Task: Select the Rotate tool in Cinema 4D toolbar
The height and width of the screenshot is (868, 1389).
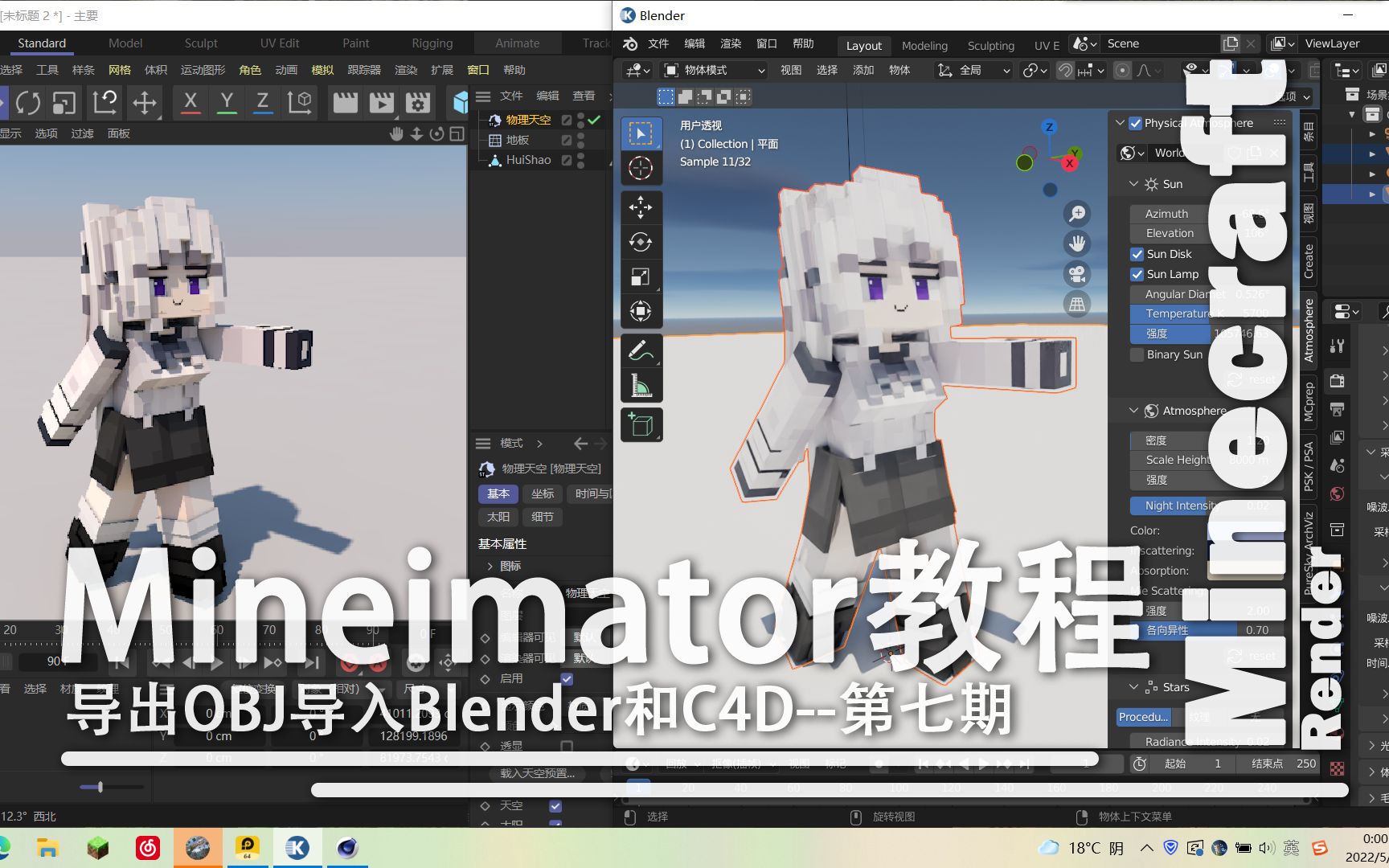Action: [28, 102]
